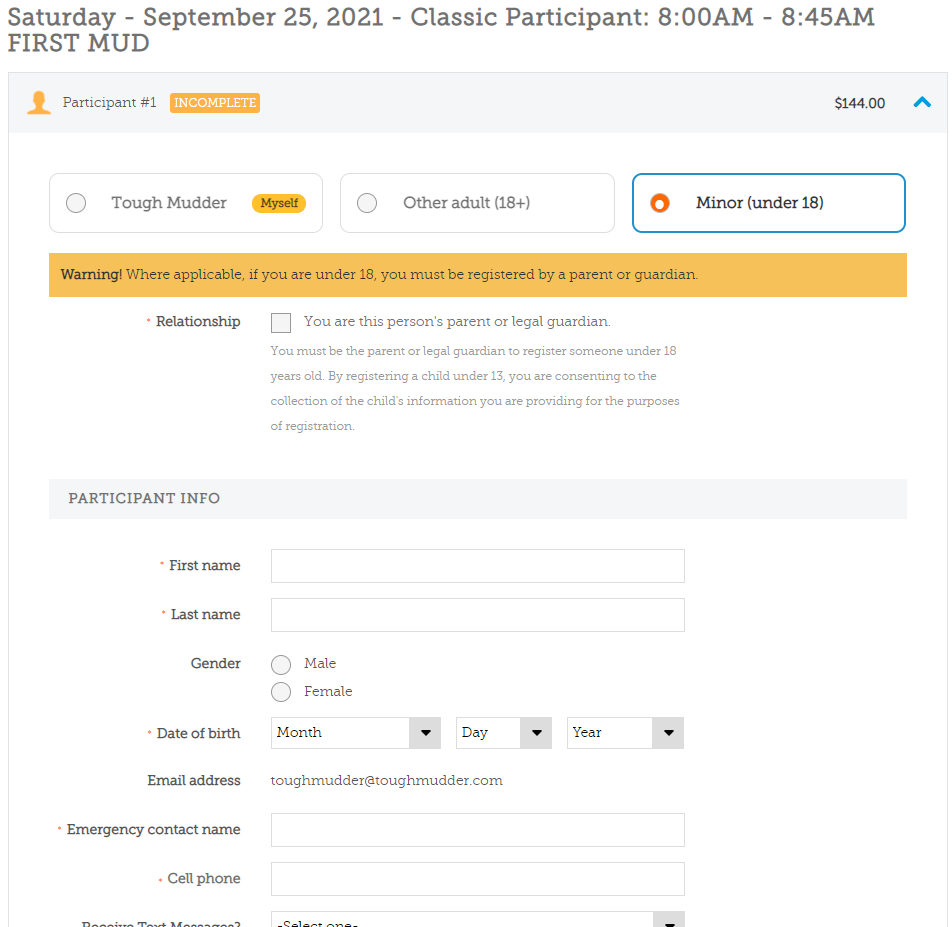Click the INCOMPLETE status badge
Image resolution: width=952 pixels, height=927 pixels.
coord(215,103)
